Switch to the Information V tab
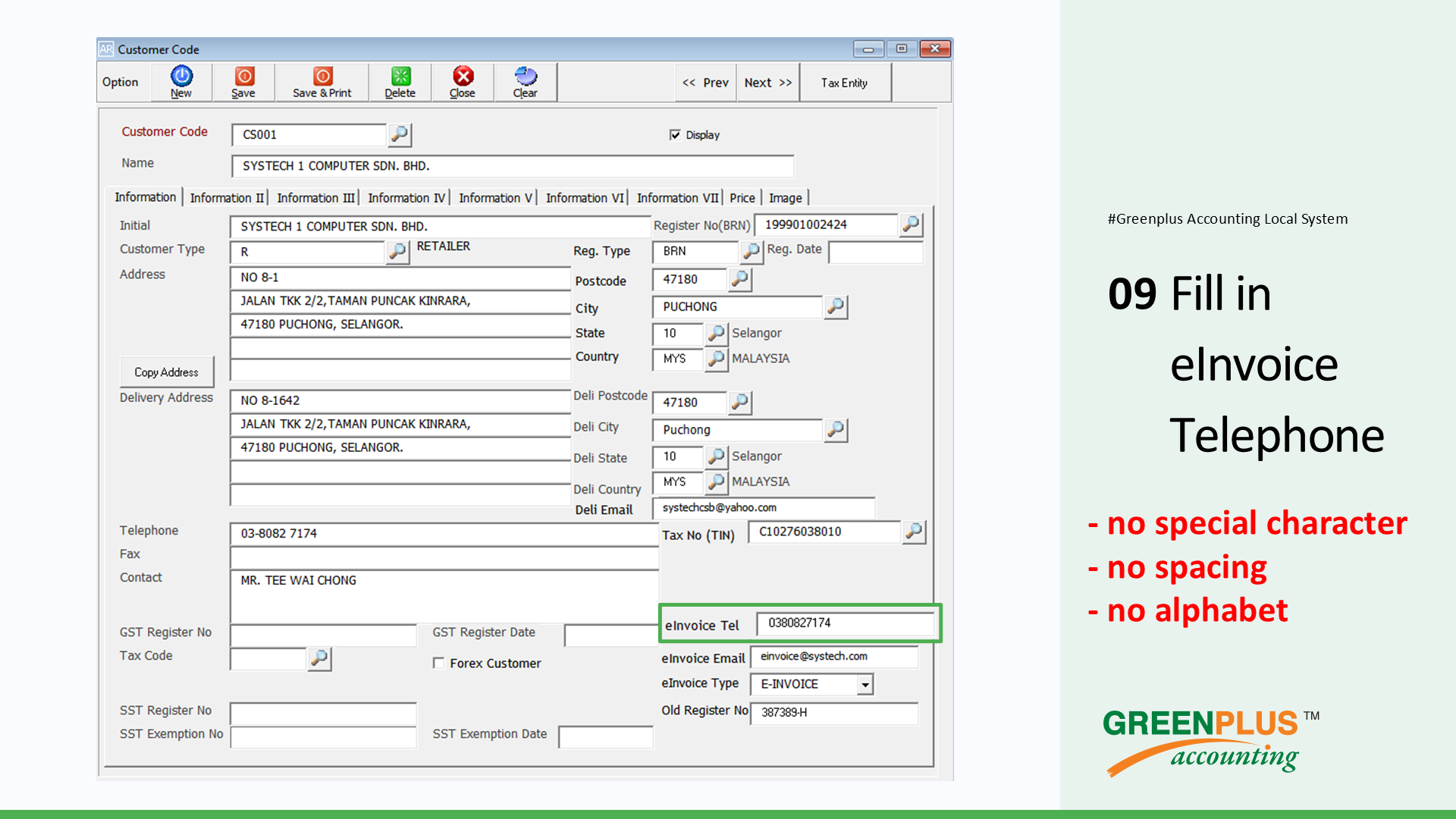This screenshot has width=1456, height=819. 495,198
